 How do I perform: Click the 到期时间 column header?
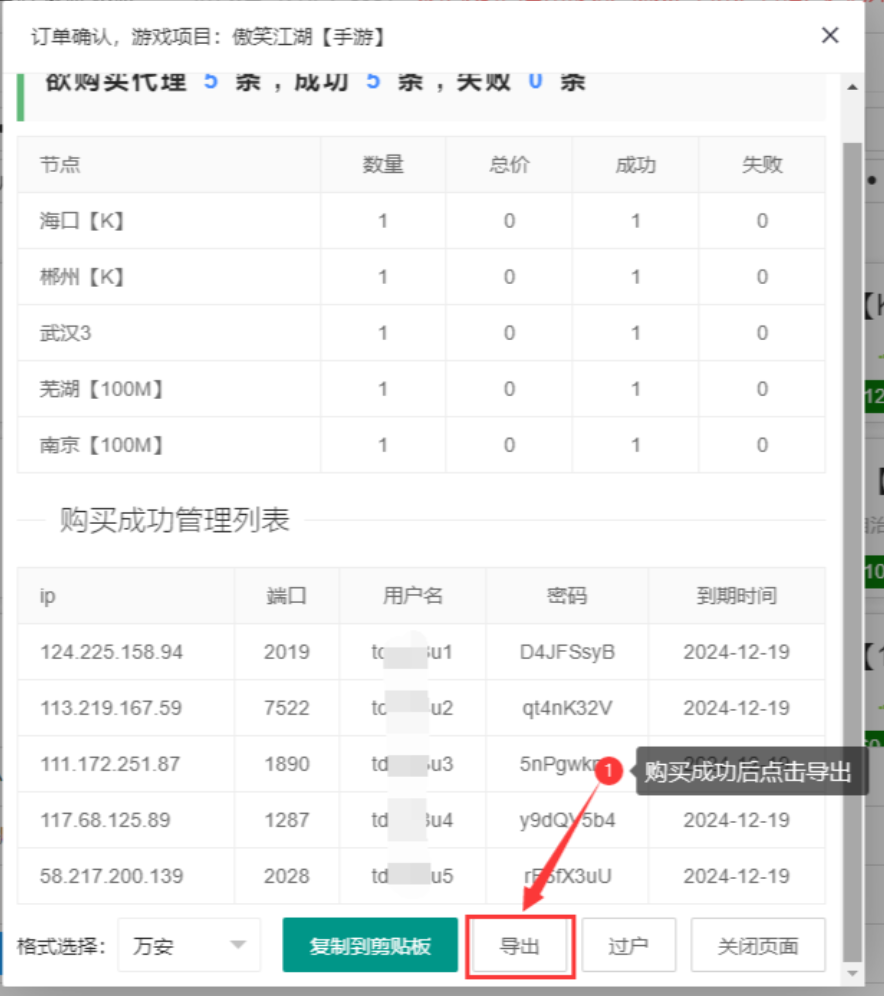click(737, 596)
